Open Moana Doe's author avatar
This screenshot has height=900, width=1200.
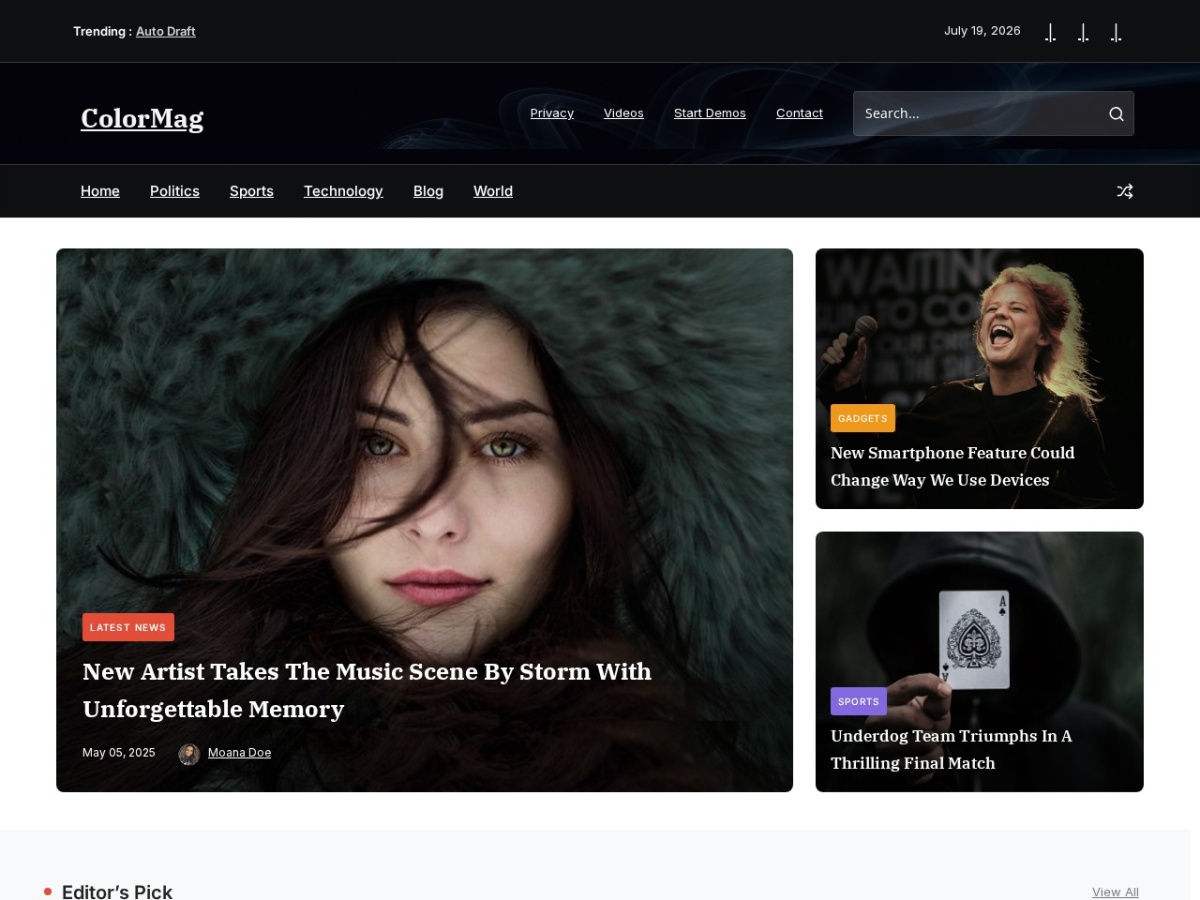pos(189,754)
